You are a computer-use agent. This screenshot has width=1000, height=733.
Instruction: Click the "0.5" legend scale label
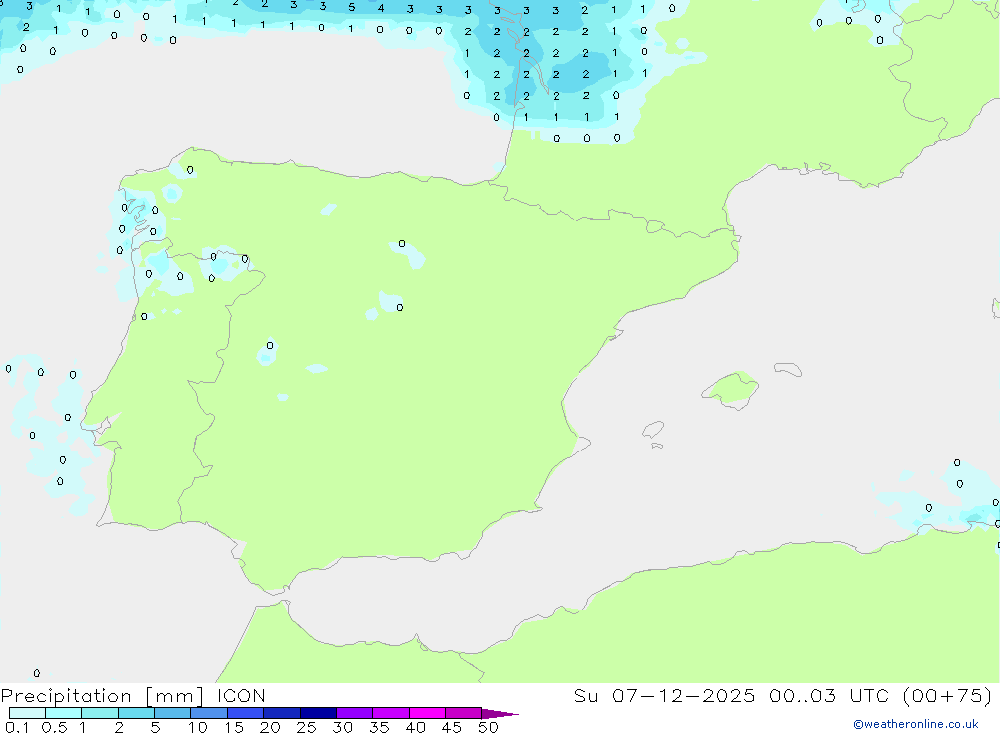[54, 727]
